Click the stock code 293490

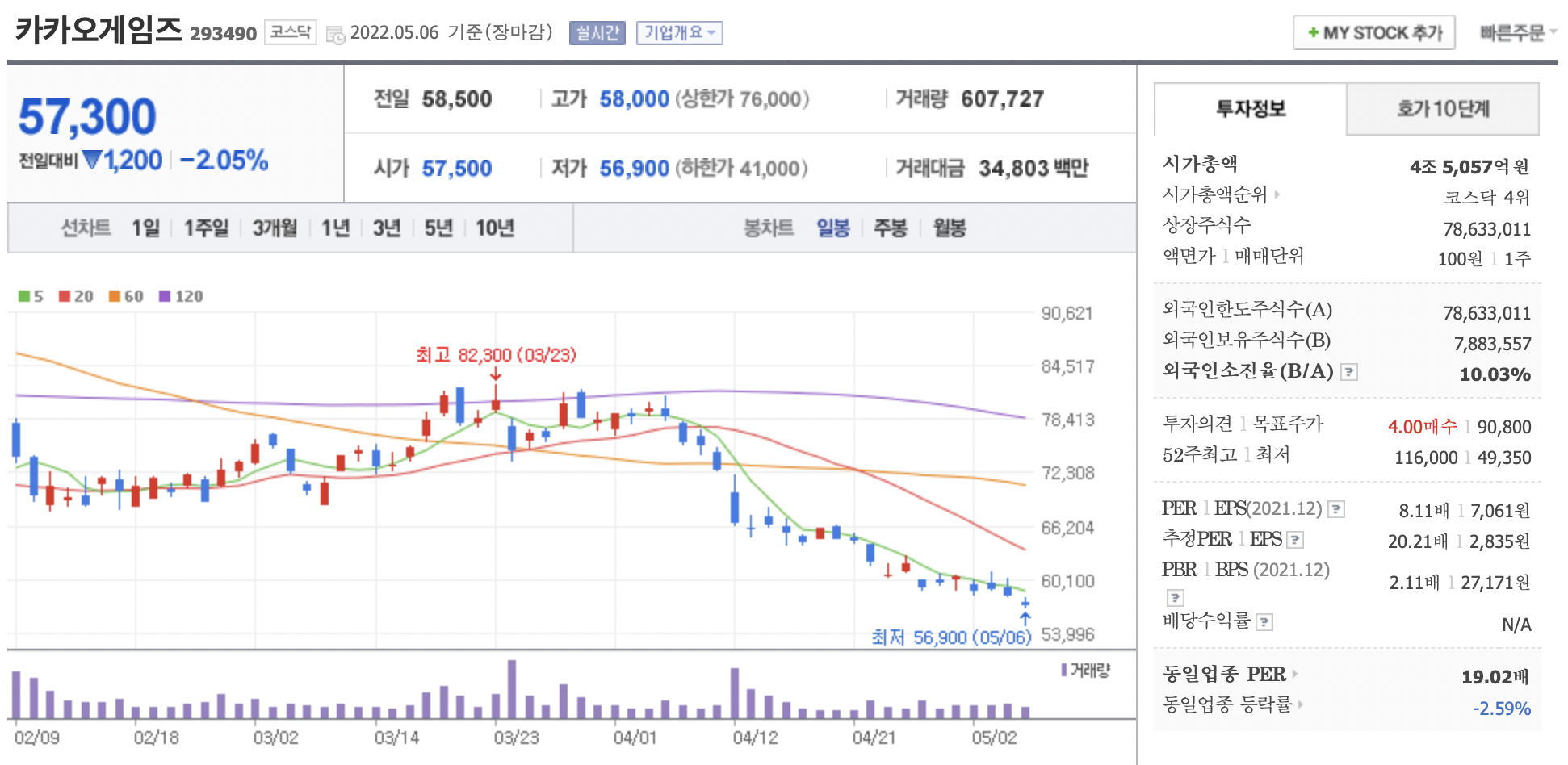[223, 34]
